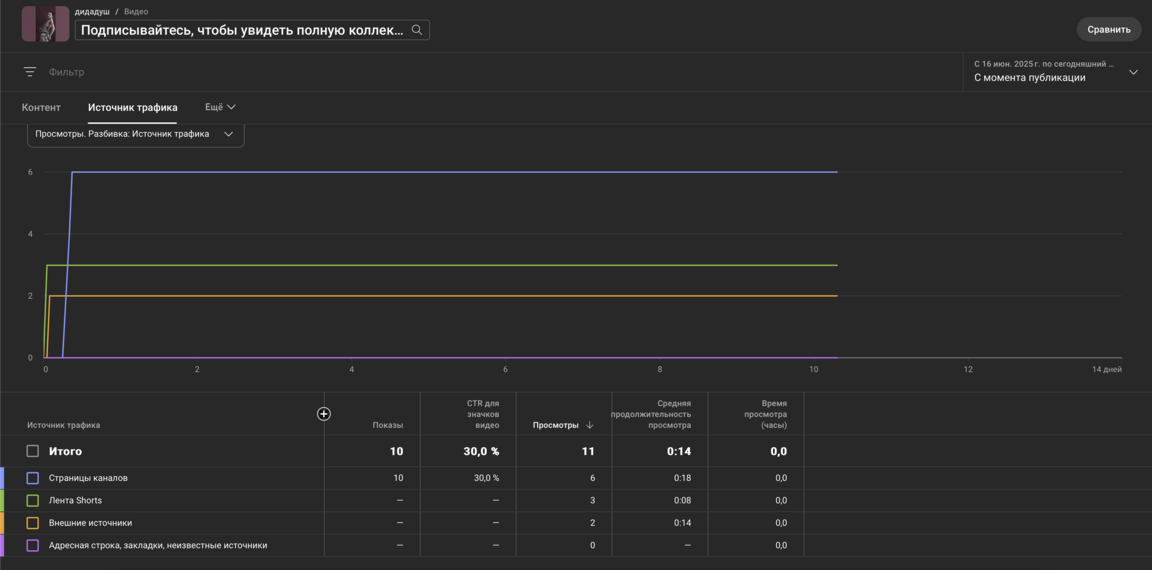Toggle the Страницы каналов checkbox
The height and width of the screenshot is (570, 1152).
pos(33,478)
